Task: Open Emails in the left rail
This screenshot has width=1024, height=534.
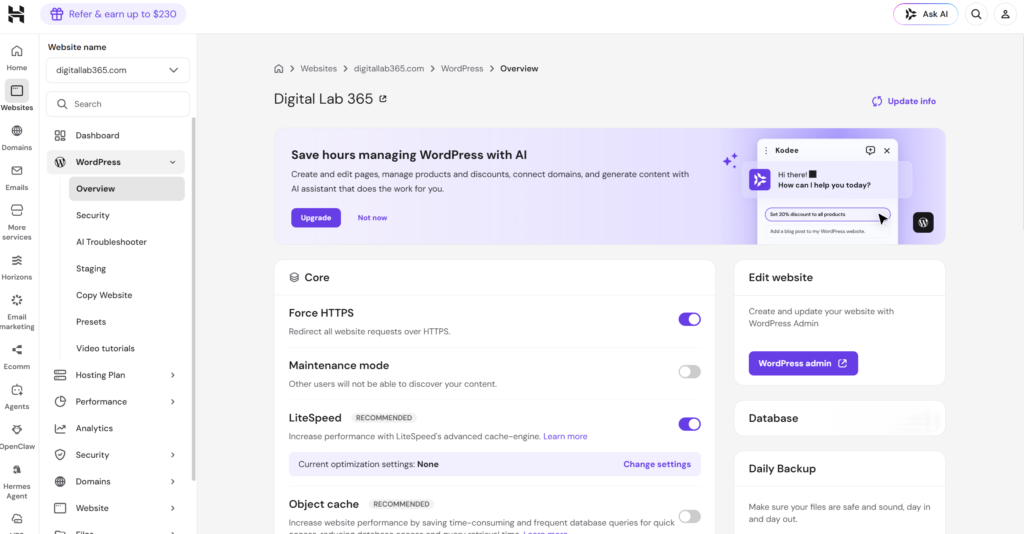Action: (16, 178)
